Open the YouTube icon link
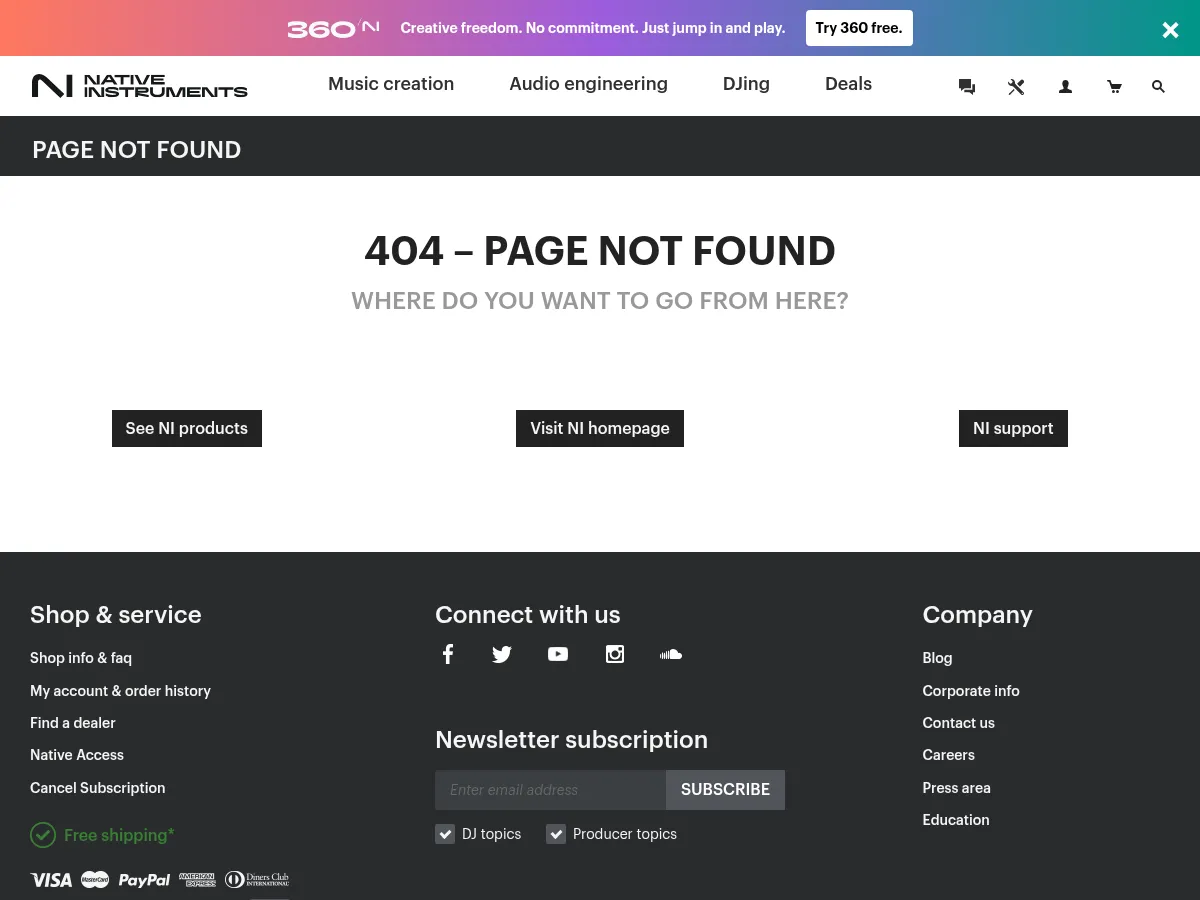Screen dimensions: 1200x900 coord(558,654)
